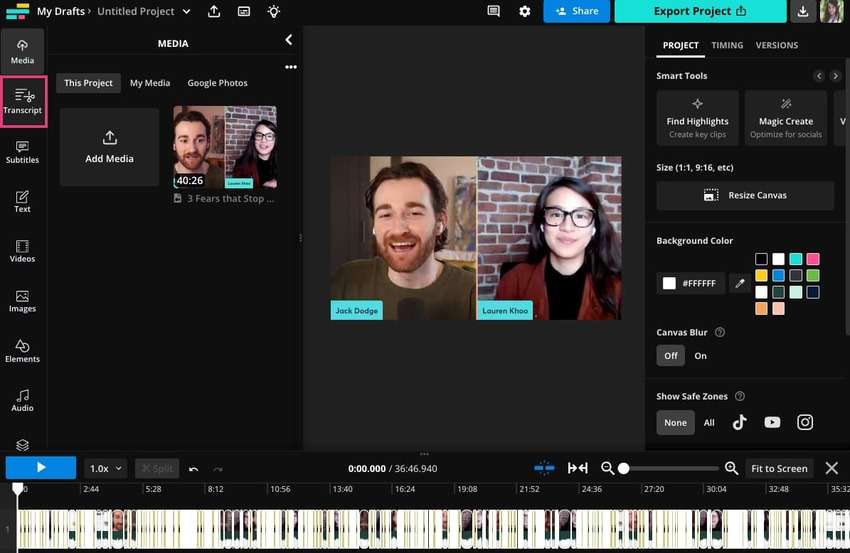Image resolution: width=850 pixels, height=553 pixels.
Task: Switch to the My Media tab
Action: (x=150, y=83)
